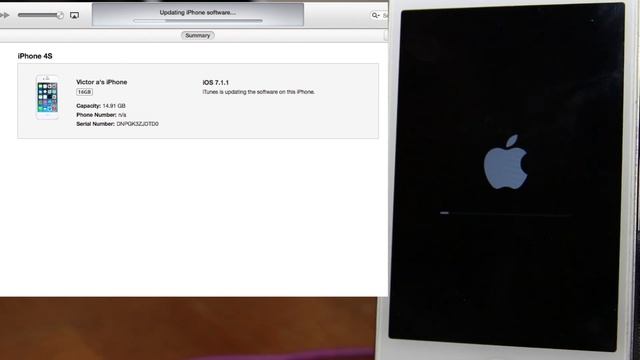
Task: Click the "Victor a's iPhone" device name
Action: coord(102,82)
